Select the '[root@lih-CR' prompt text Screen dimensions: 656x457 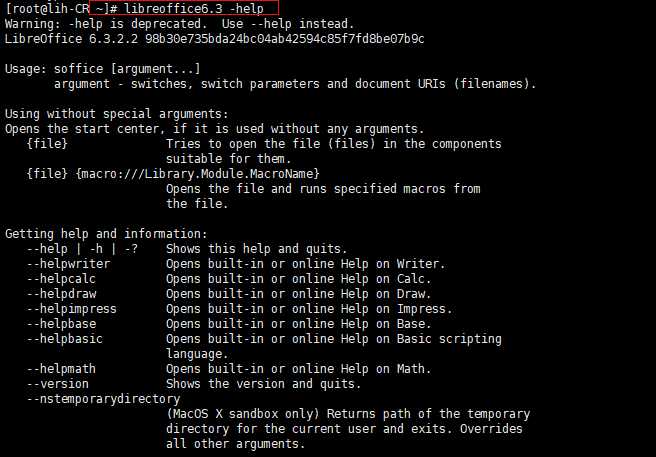(x=47, y=8)
